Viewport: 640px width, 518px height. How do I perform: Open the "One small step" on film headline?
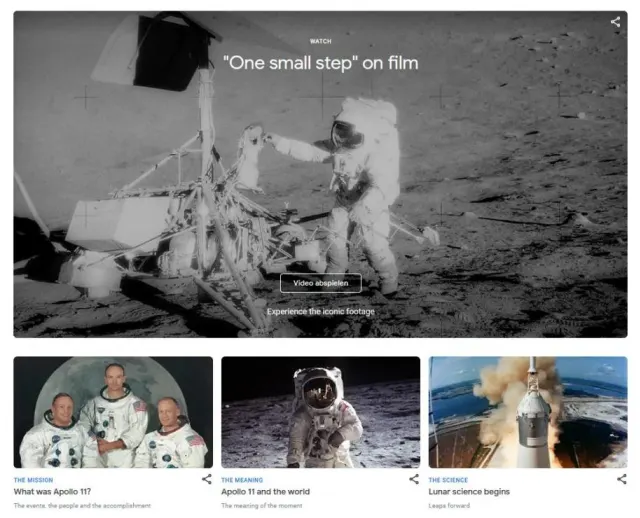click(321, 63)
